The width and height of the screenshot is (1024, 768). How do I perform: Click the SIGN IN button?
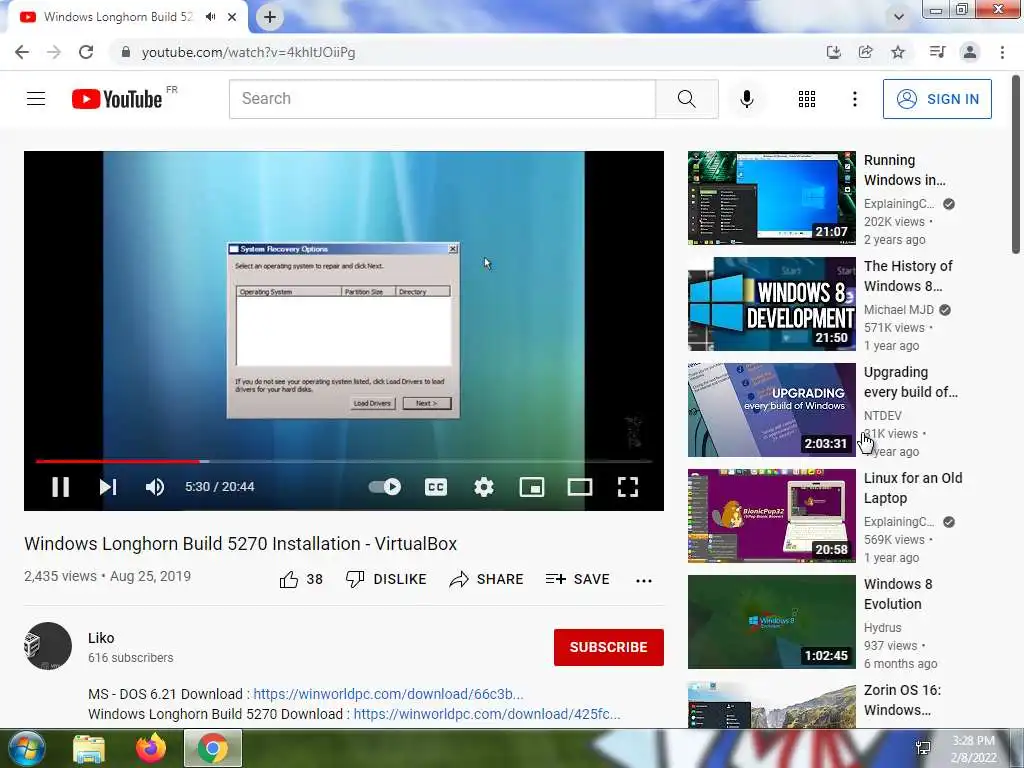click(937, 99)
